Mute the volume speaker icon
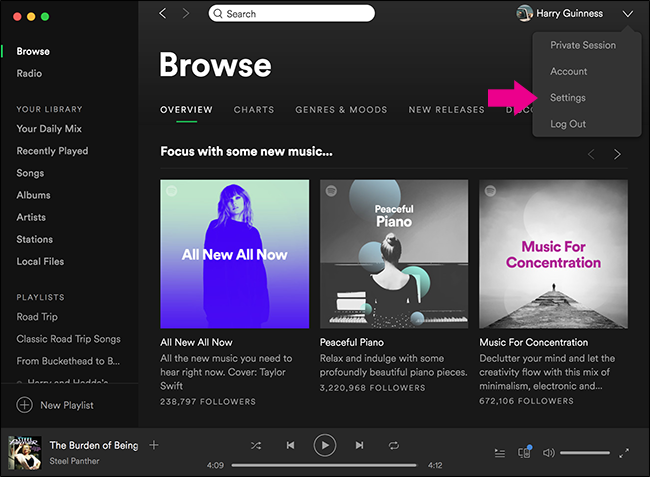This screenshot has height=477, width=650. tap(548, 453)
